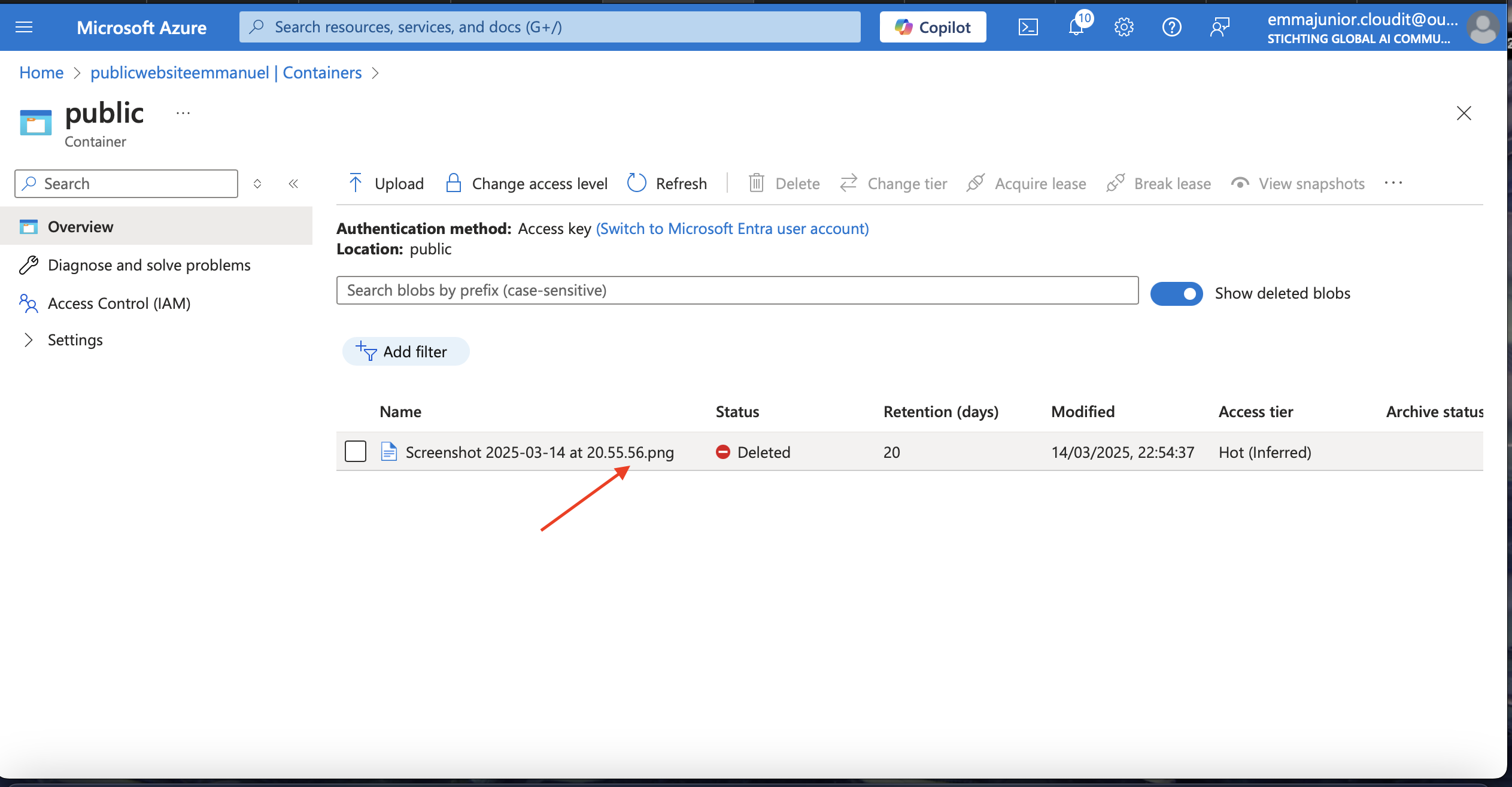Check the box for Screenshot 2025-03-14 blob
The image size is (1512, 787).
(356, 451)
